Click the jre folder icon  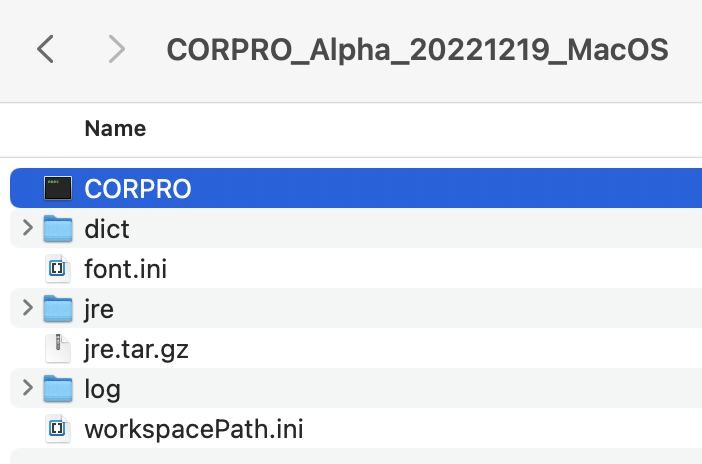(x=58, y=309)
